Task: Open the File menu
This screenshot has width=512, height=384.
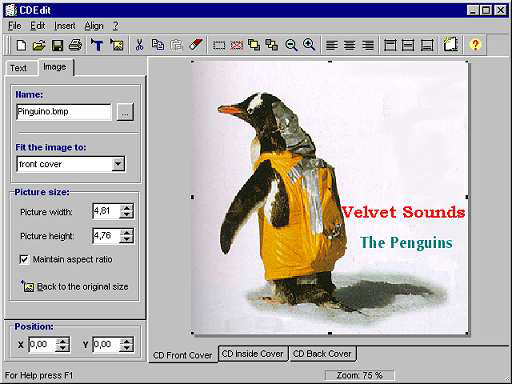Action: pos(14,26)
